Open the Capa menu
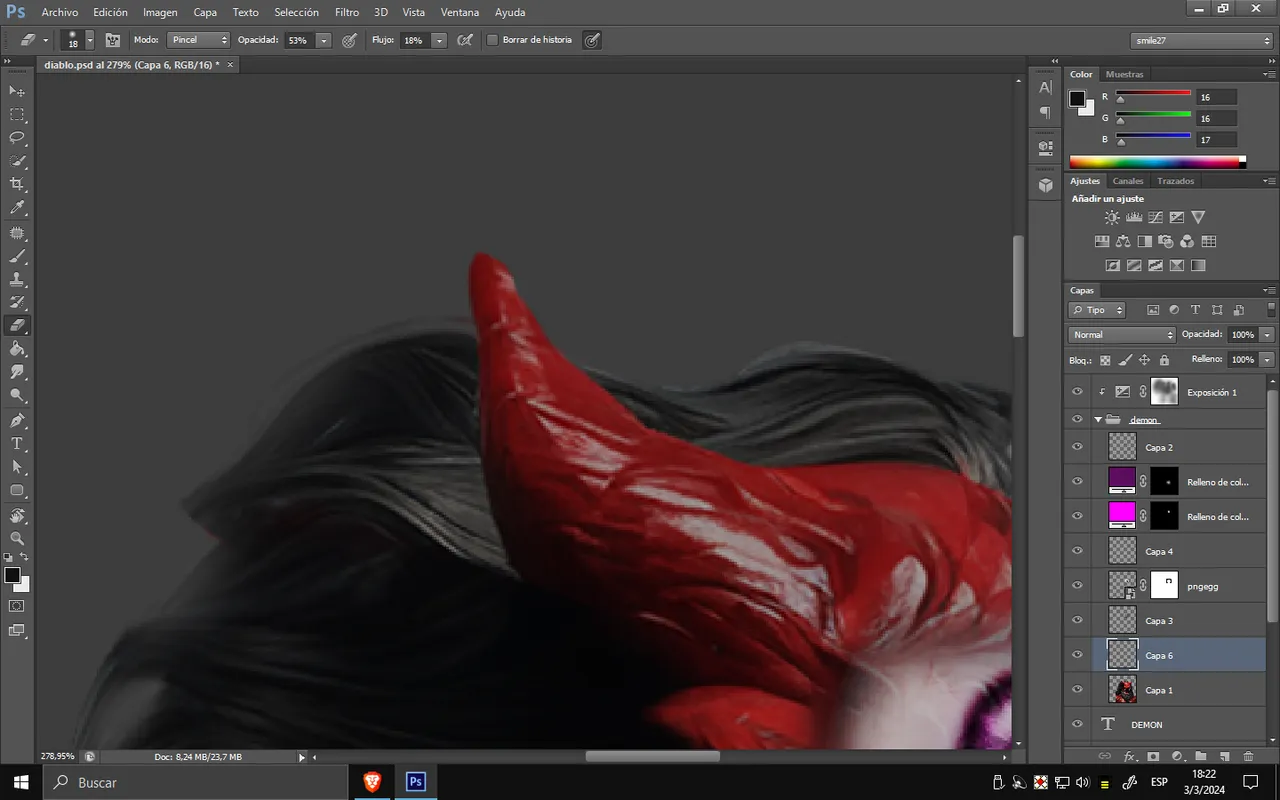Screen dimensions: 1280x800 [x=205, y=12]
